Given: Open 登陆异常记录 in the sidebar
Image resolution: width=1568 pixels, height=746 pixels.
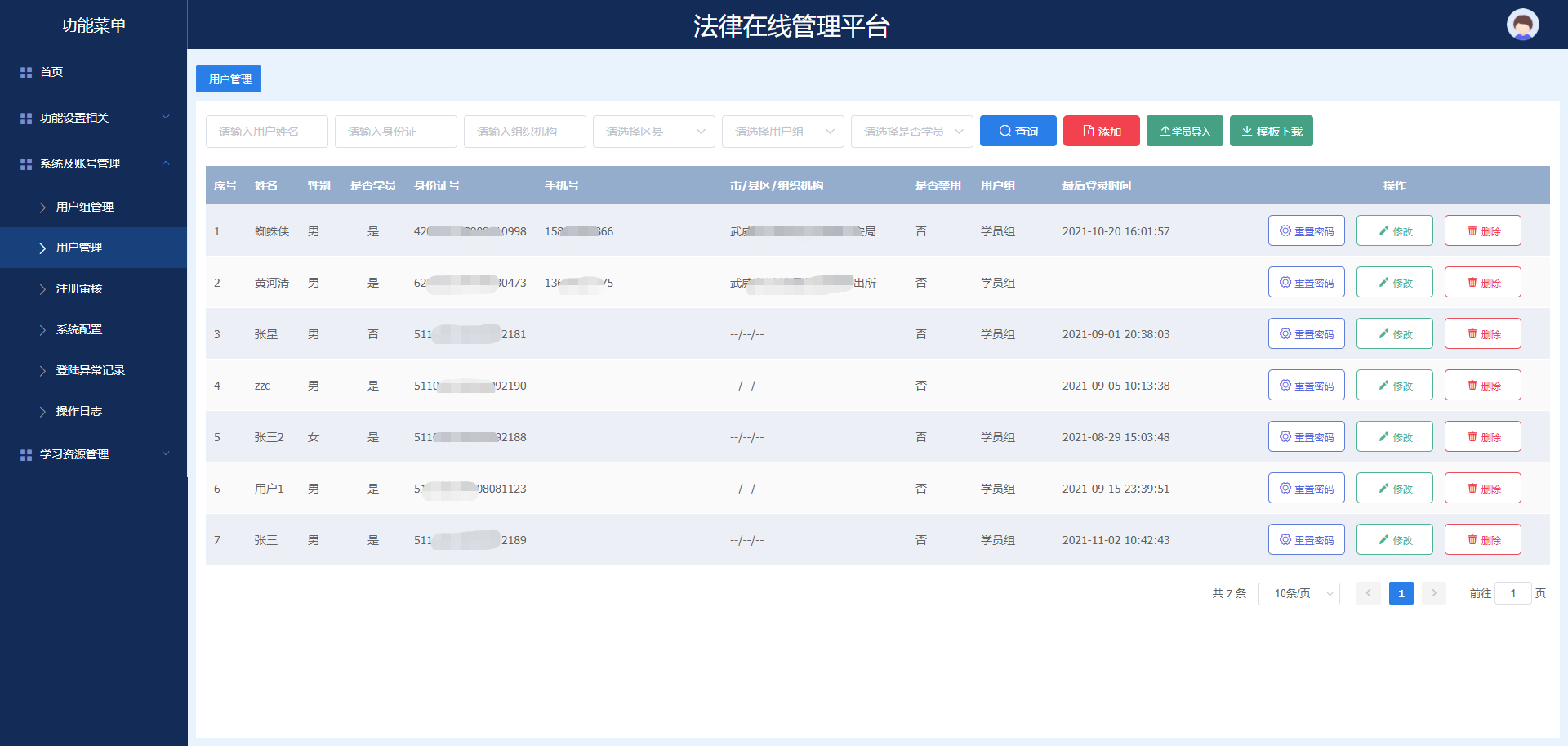Looking at the screenshot, I should tap(93, 370).
